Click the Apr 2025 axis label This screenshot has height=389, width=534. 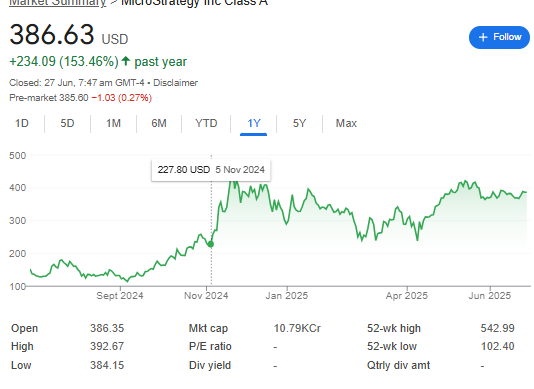pyautogui.click(x=407, y=296)
